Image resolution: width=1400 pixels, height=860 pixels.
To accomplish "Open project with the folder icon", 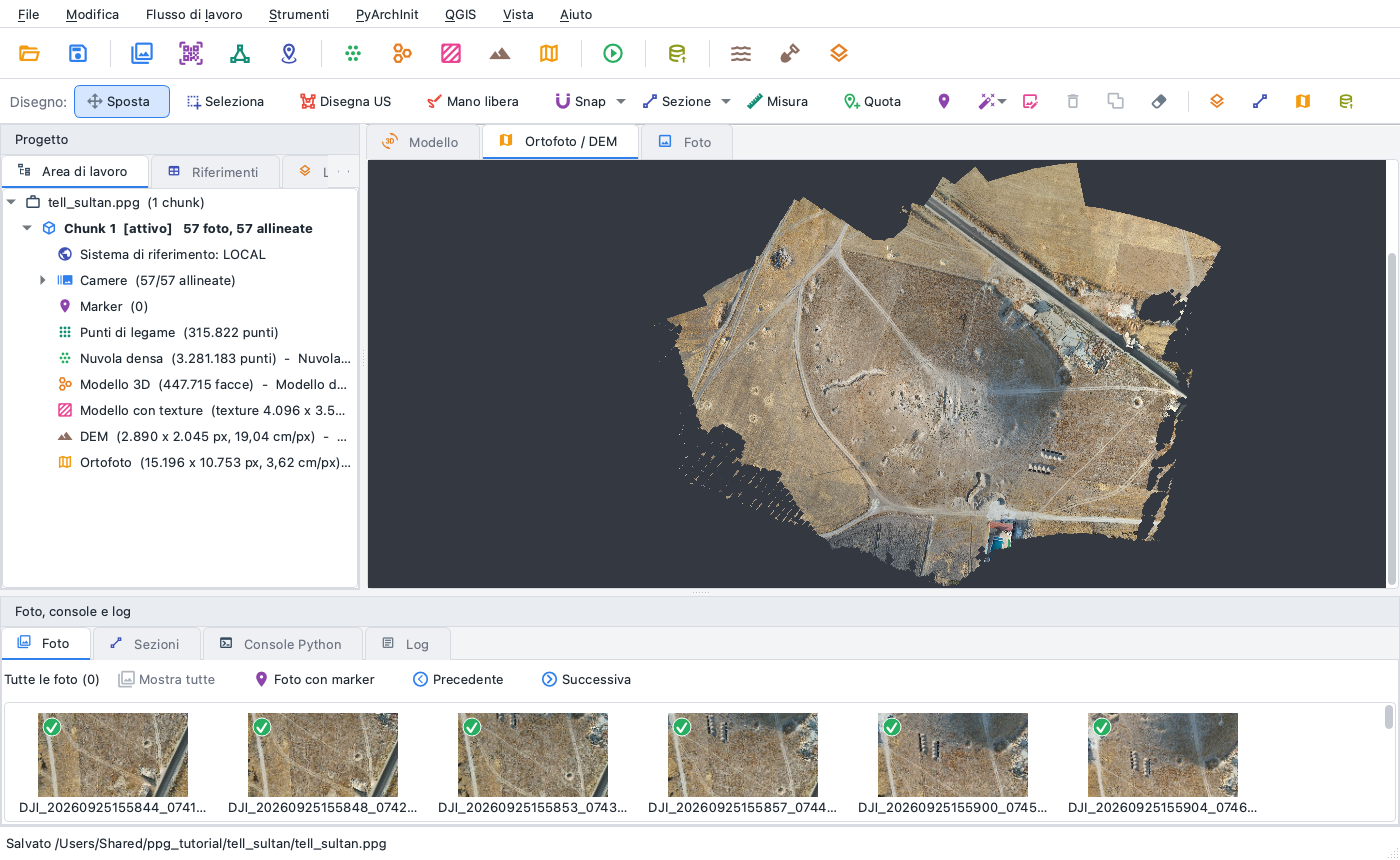I will point(29,54).
